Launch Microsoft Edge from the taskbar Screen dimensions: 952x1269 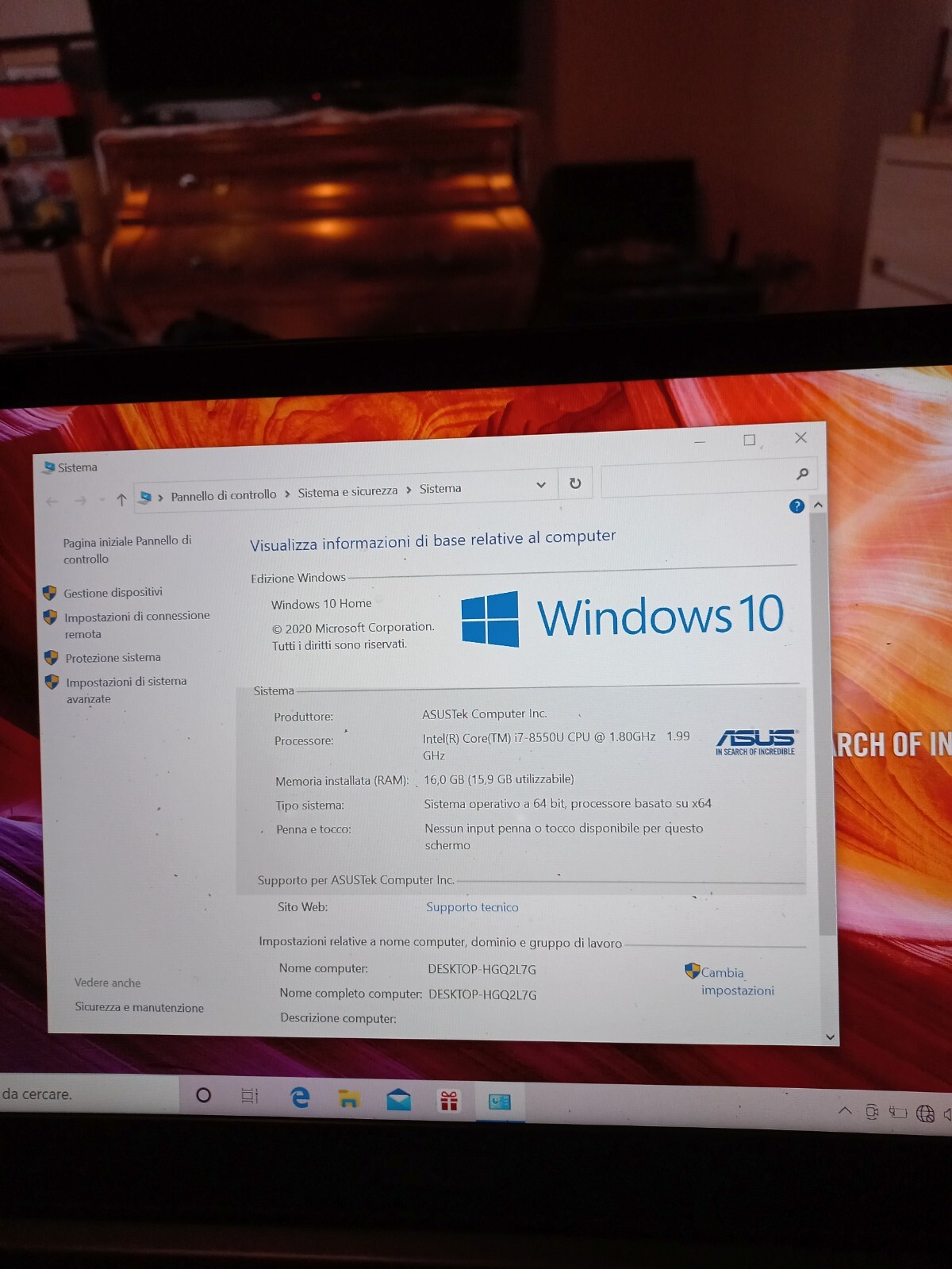pos(300,1098)
